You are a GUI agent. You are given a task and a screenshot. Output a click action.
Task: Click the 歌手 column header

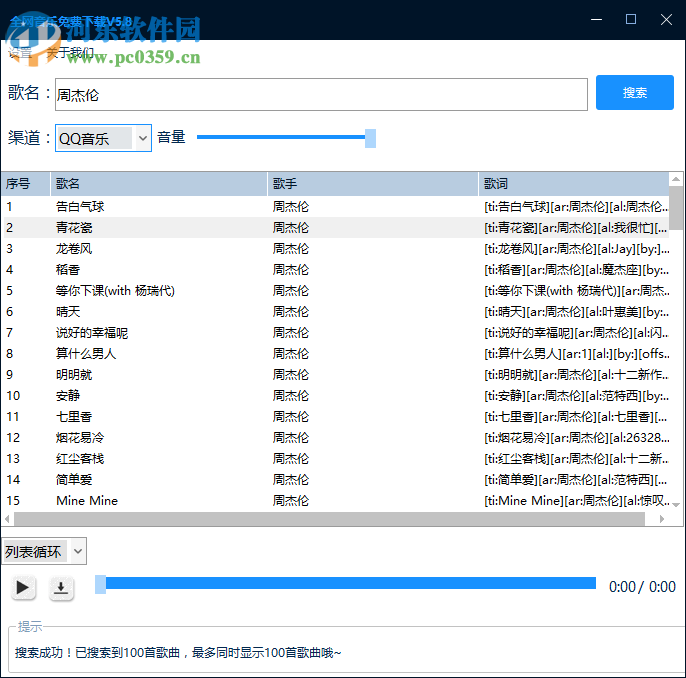coord(373,184)
